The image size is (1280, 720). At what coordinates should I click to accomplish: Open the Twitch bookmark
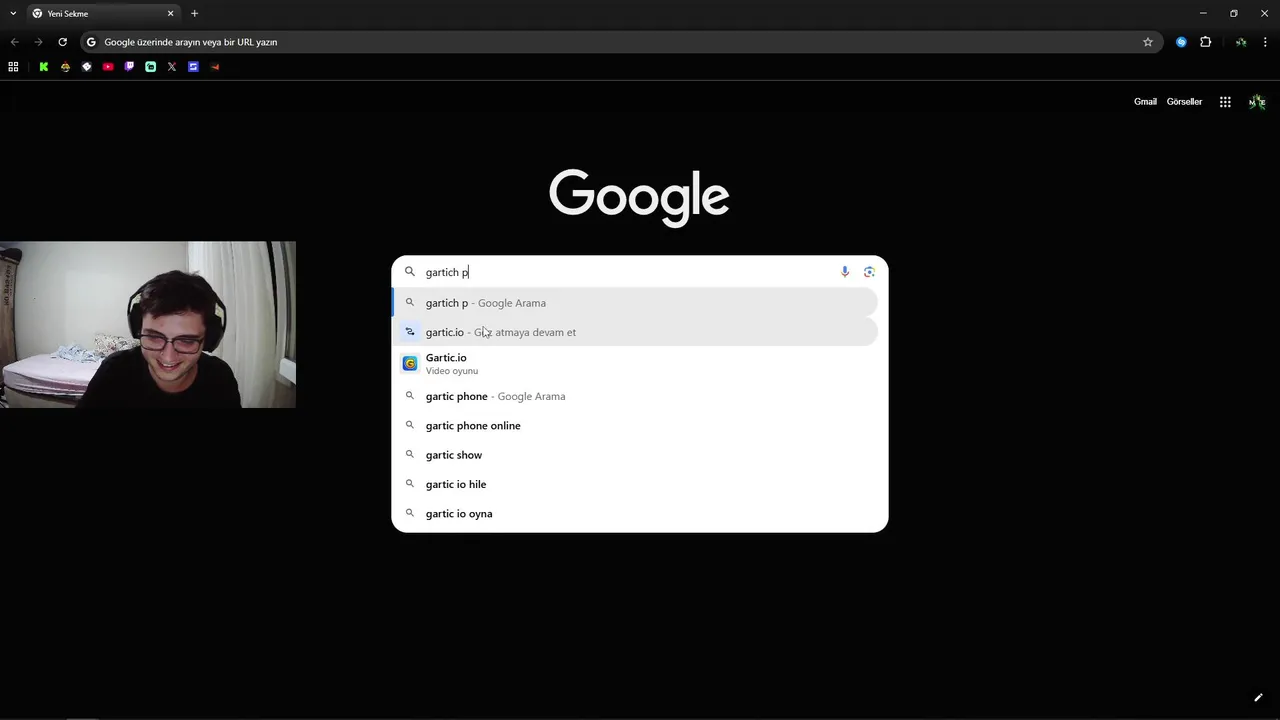[129, 67]
